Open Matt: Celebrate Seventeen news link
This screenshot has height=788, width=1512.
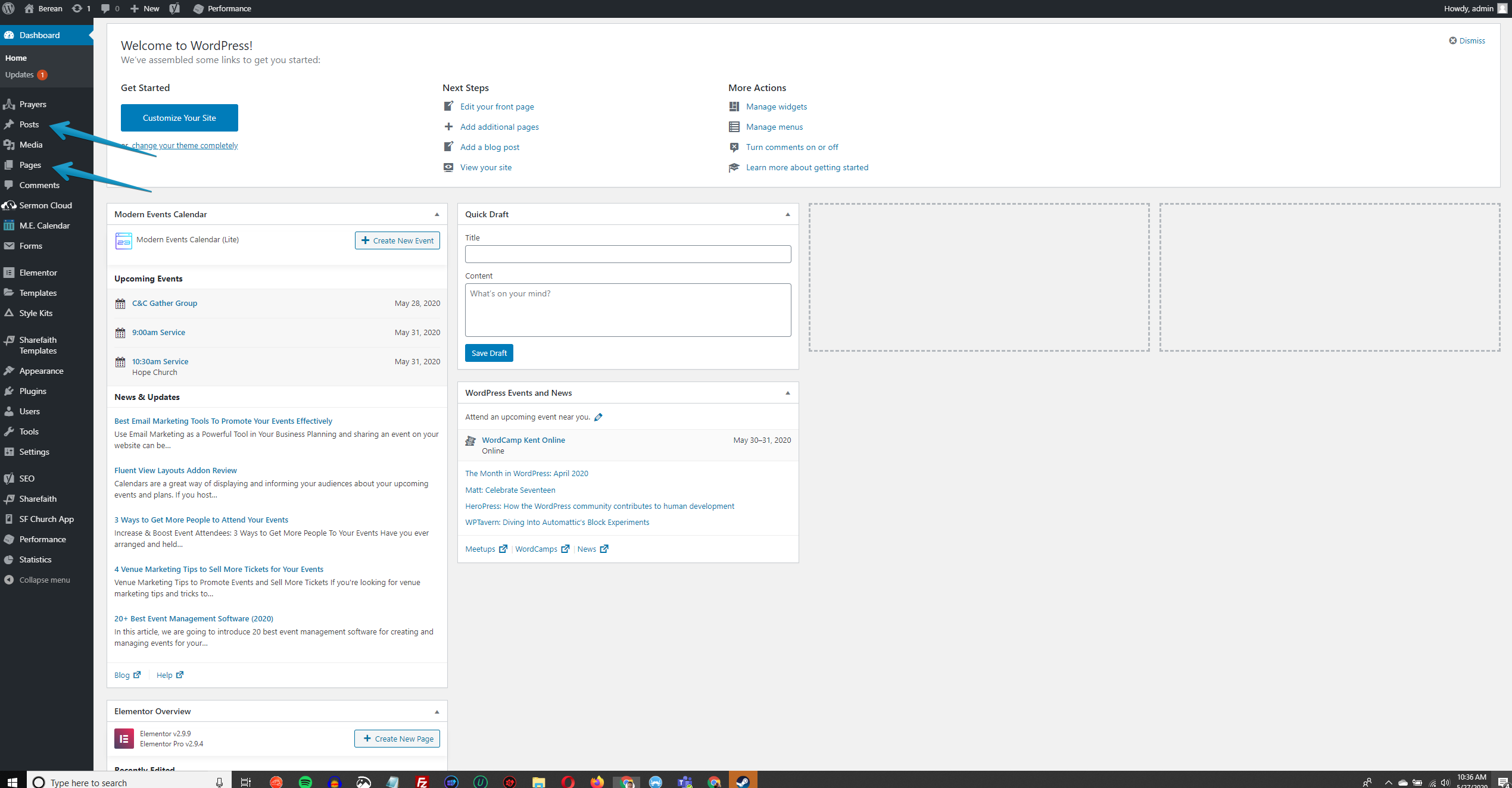click(510, 490)
